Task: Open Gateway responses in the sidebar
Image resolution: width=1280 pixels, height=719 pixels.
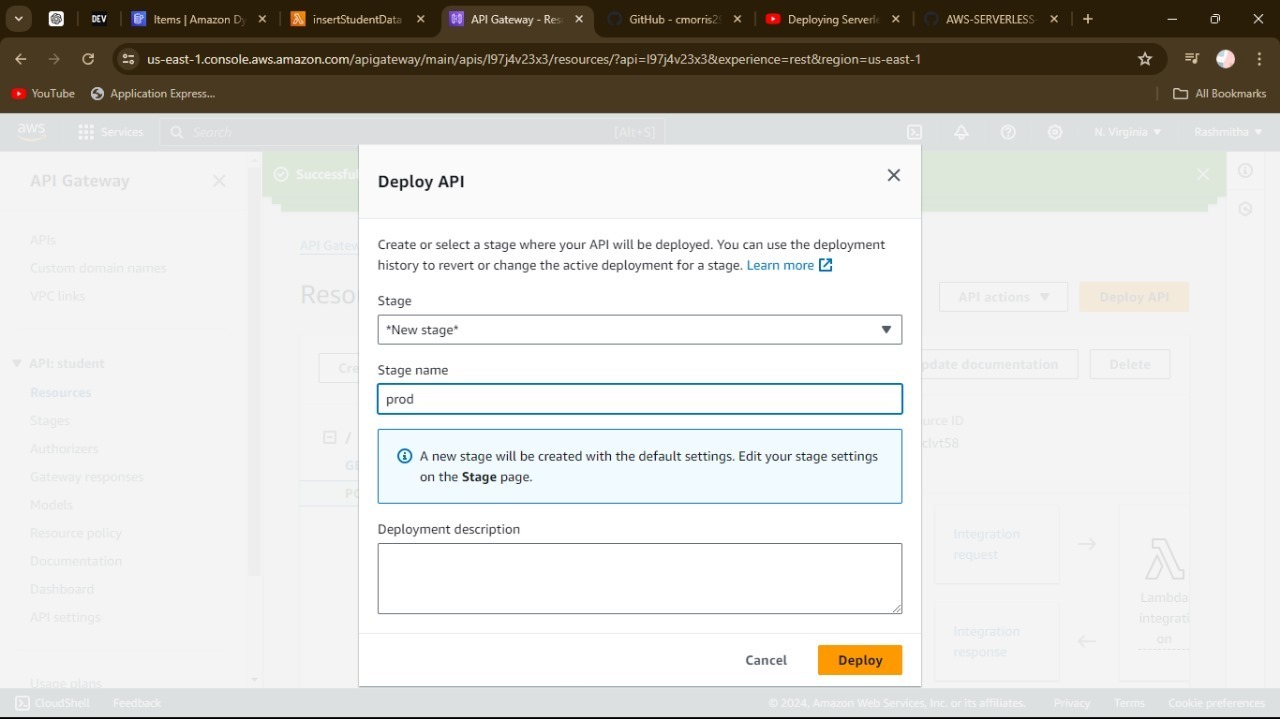Action: (87, 476)
